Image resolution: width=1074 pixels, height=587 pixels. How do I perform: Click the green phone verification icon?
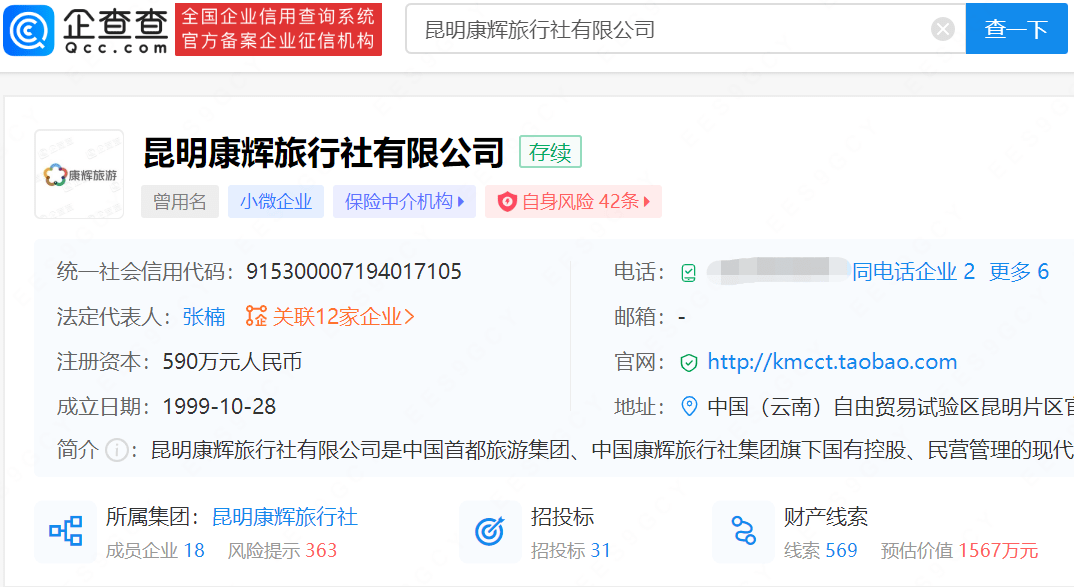688,273
